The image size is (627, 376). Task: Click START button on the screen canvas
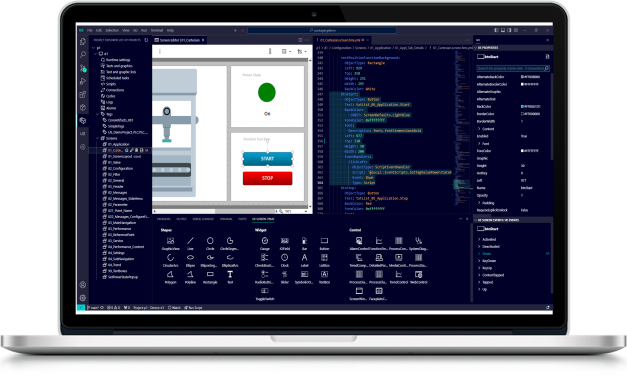point(268,159)
